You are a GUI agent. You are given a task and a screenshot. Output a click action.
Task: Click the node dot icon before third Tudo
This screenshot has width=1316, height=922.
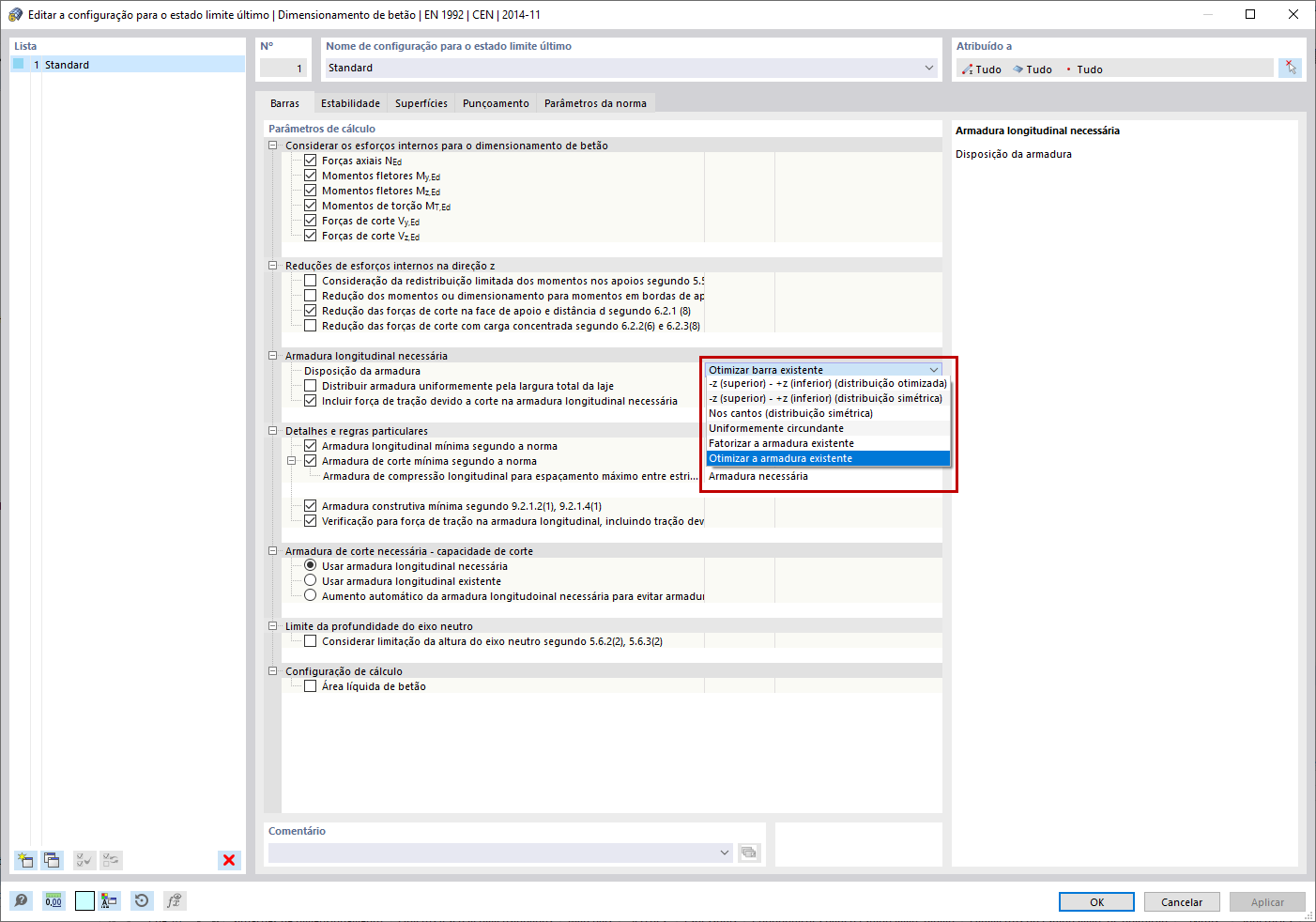(x=1068, y=69)
